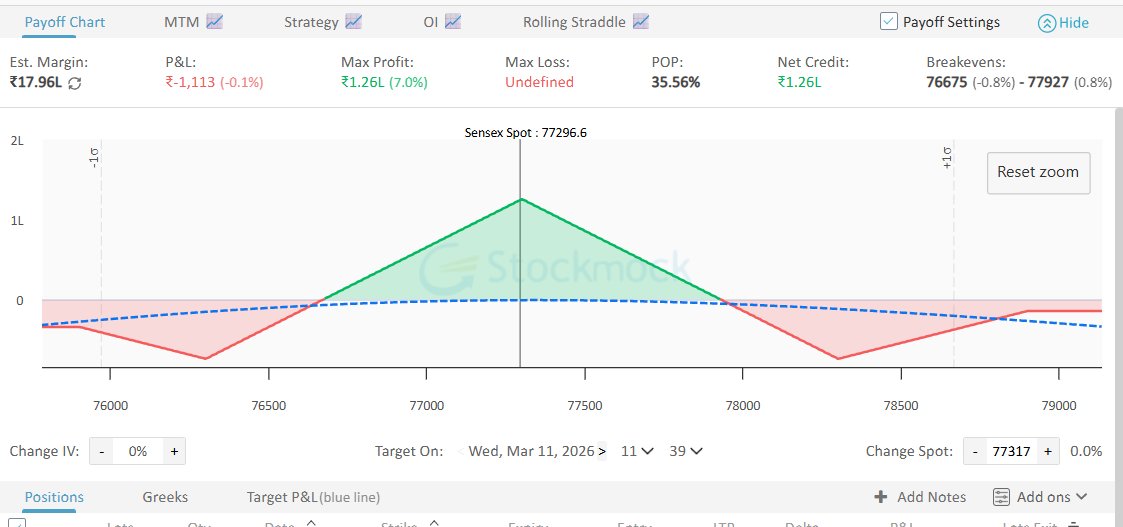Click the Reset zoom button
This screenshot has width=1123, height=527.
1038,173
